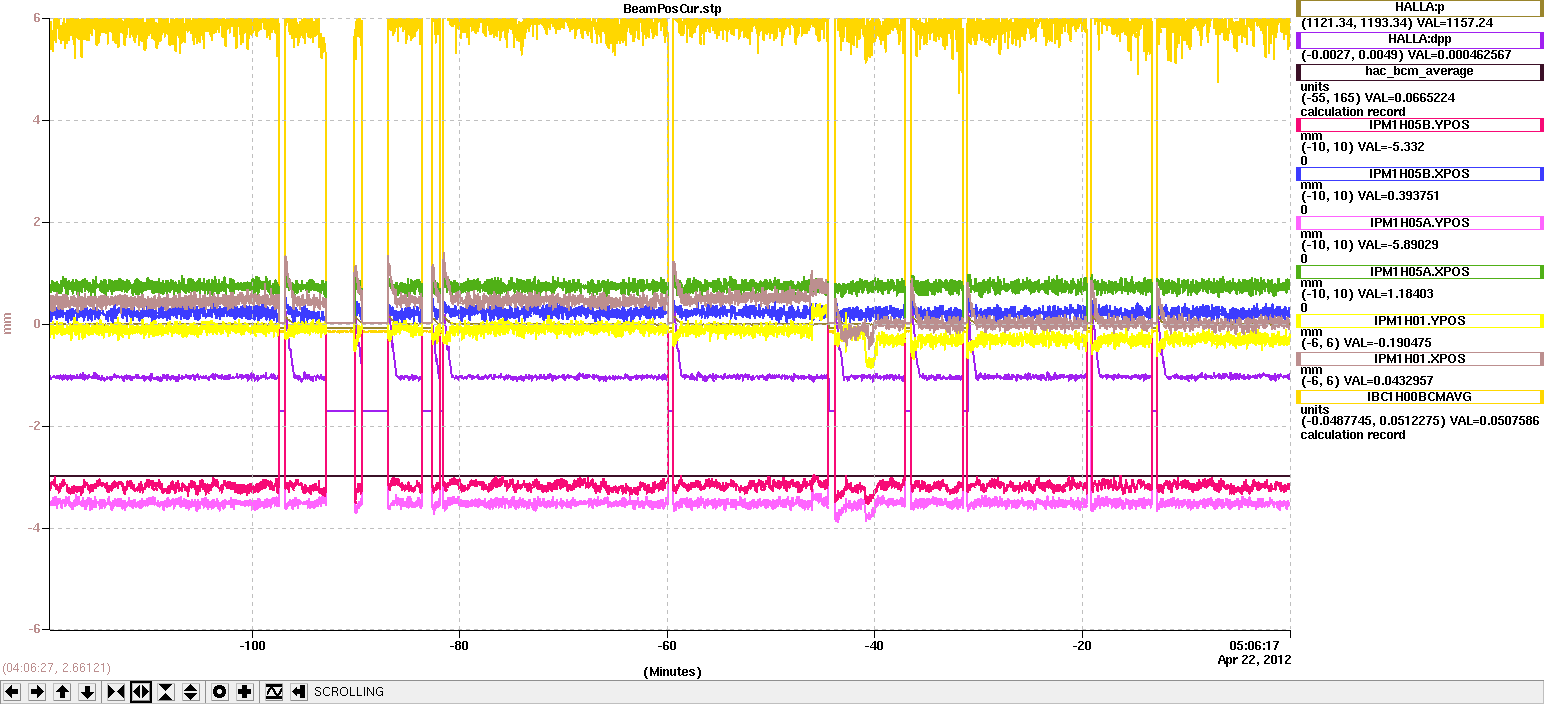Click the value VAL=1.18403 under IPM1H05A.XPOS
Screen dimensions: 1544x704
click(x=1394, y=294)
